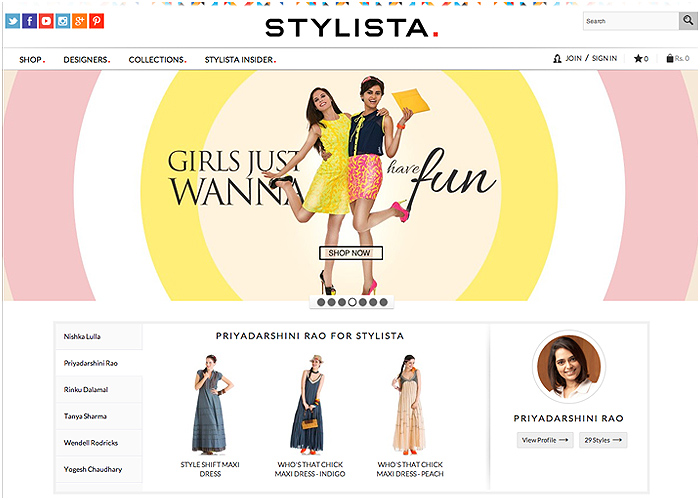Click View Profile for Priyadarshini Rao
This screenshot has width=700, height=500.
coord(545,440)
